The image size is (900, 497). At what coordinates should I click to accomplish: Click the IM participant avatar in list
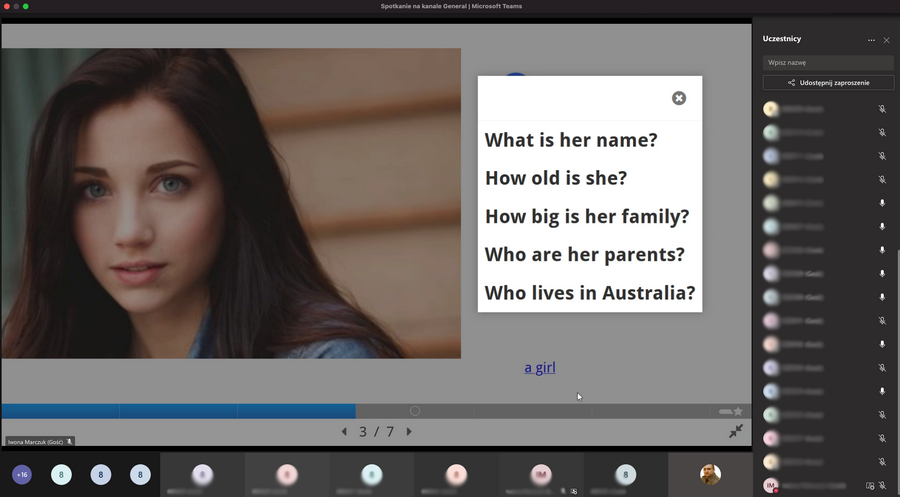tap(770, 486)
